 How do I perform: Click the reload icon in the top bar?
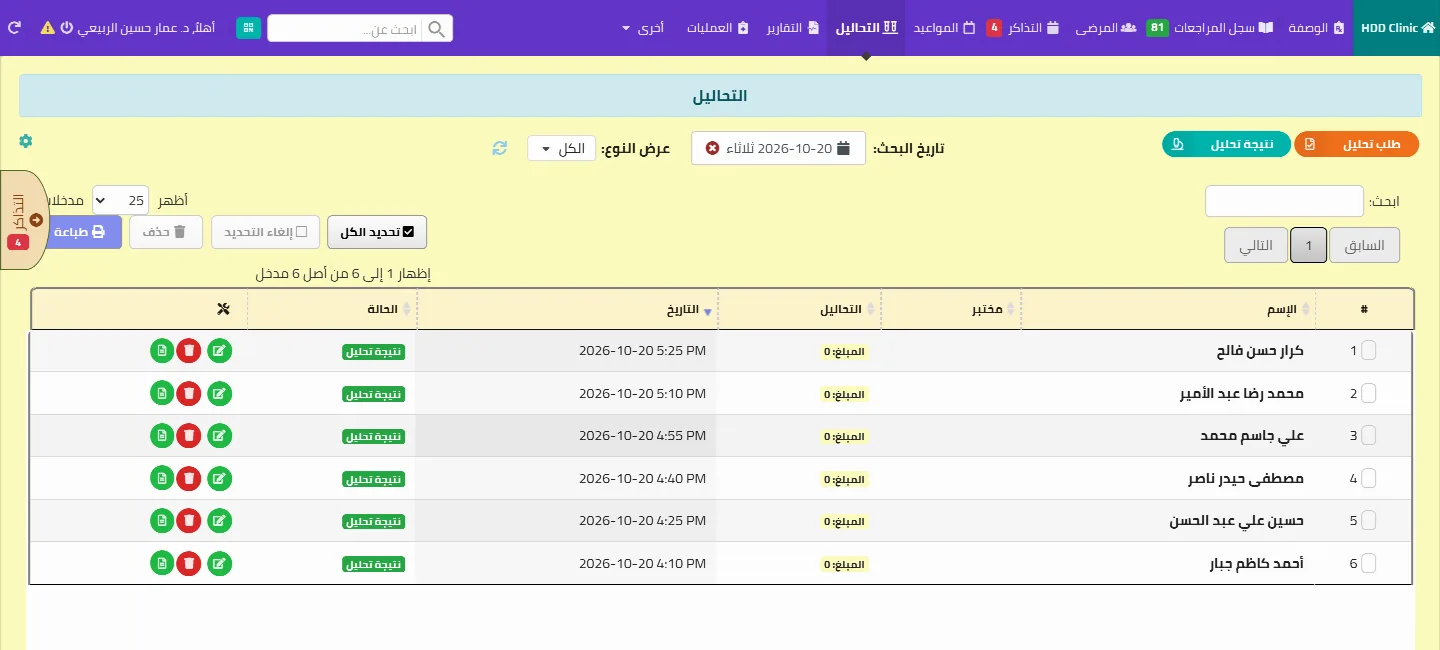point(14,28)
